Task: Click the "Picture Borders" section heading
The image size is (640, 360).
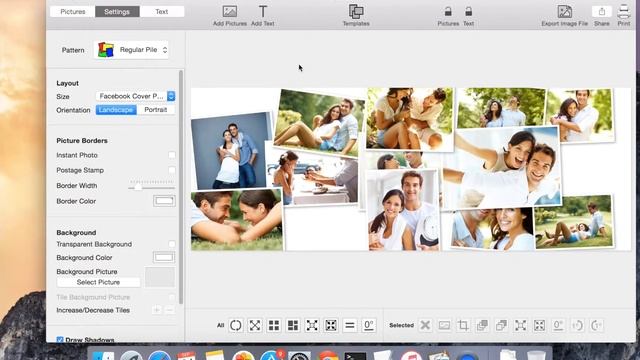Action: pyautogui.click(x=82, y=140)
